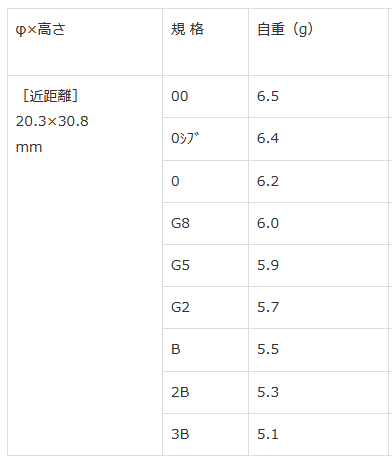Click the 2B specification cell
Screen dimensions: 392x466
pos(205,392)
